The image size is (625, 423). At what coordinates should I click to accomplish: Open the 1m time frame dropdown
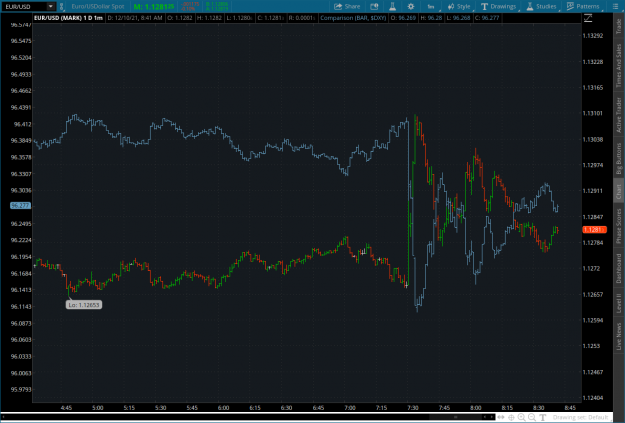tap(431, 6)
